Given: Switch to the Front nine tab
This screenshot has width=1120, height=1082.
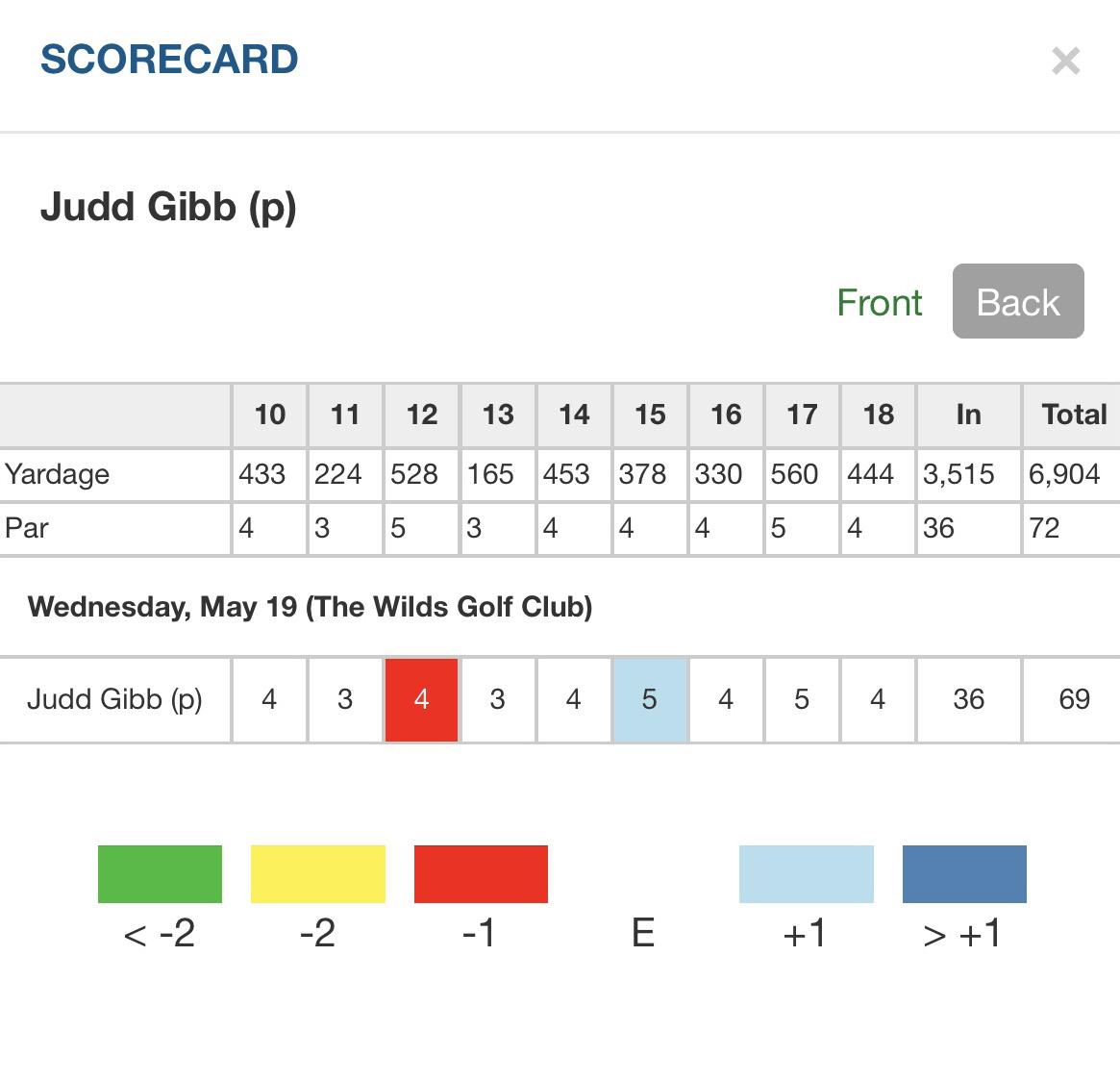Looking at the screenshot, I should [880, 302].
